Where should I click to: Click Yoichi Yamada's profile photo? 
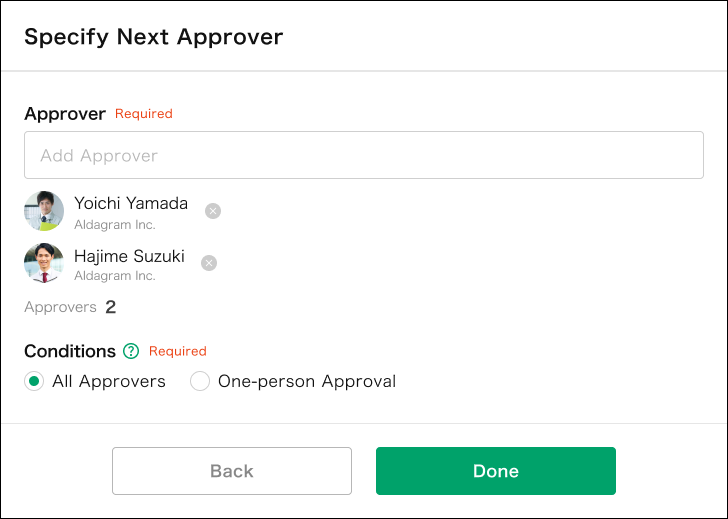tap(44, 211)
